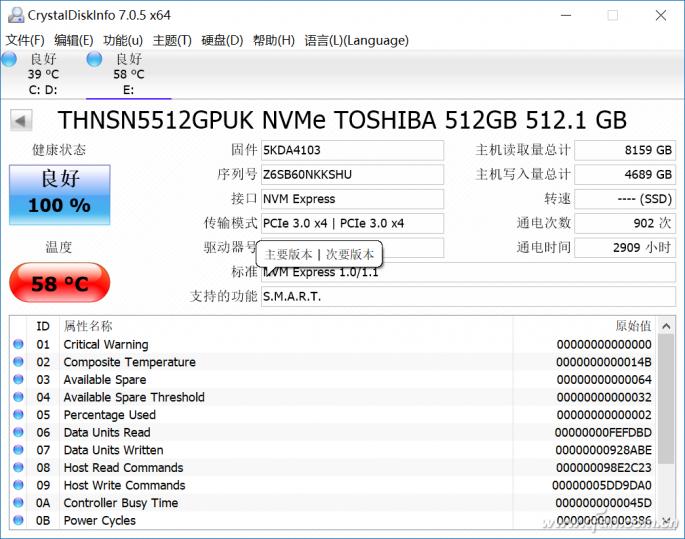
Task: Click the raw value 0000000928ABE
Action: (x=604, y=450)
